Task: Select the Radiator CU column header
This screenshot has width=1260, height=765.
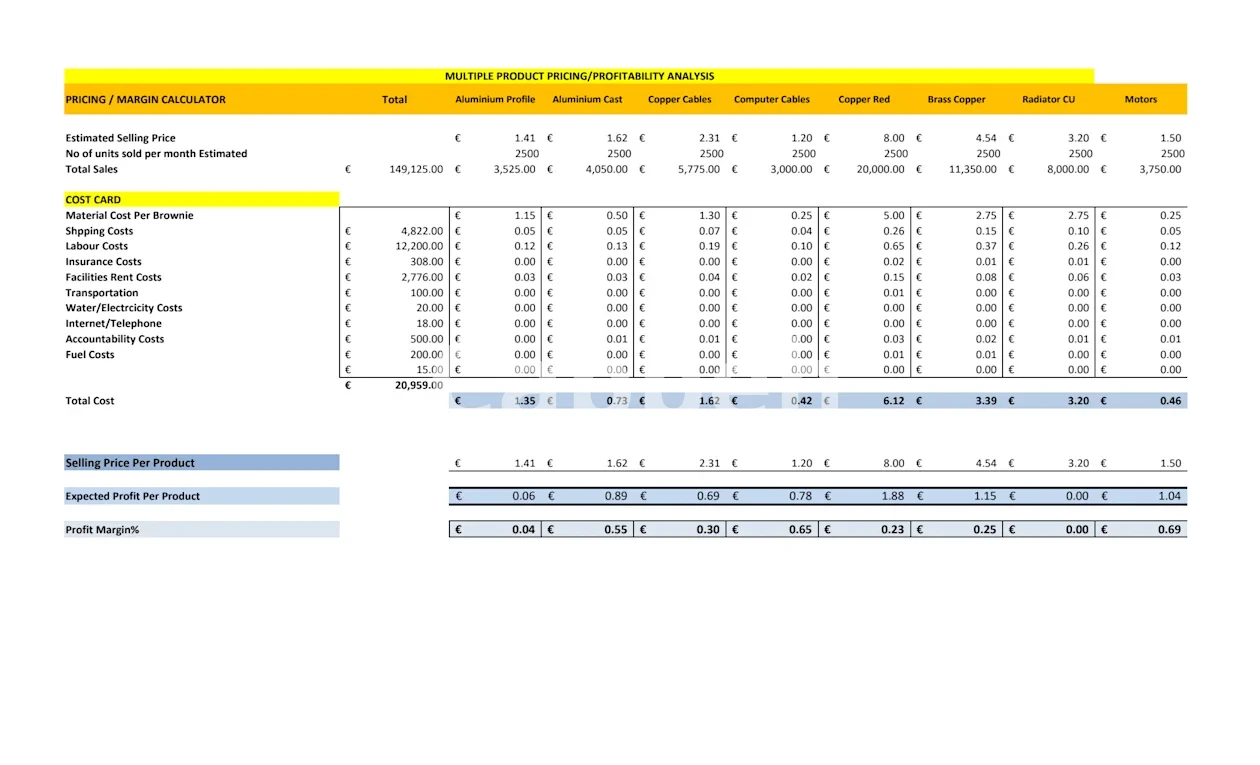Action: tap(1048, 100)
